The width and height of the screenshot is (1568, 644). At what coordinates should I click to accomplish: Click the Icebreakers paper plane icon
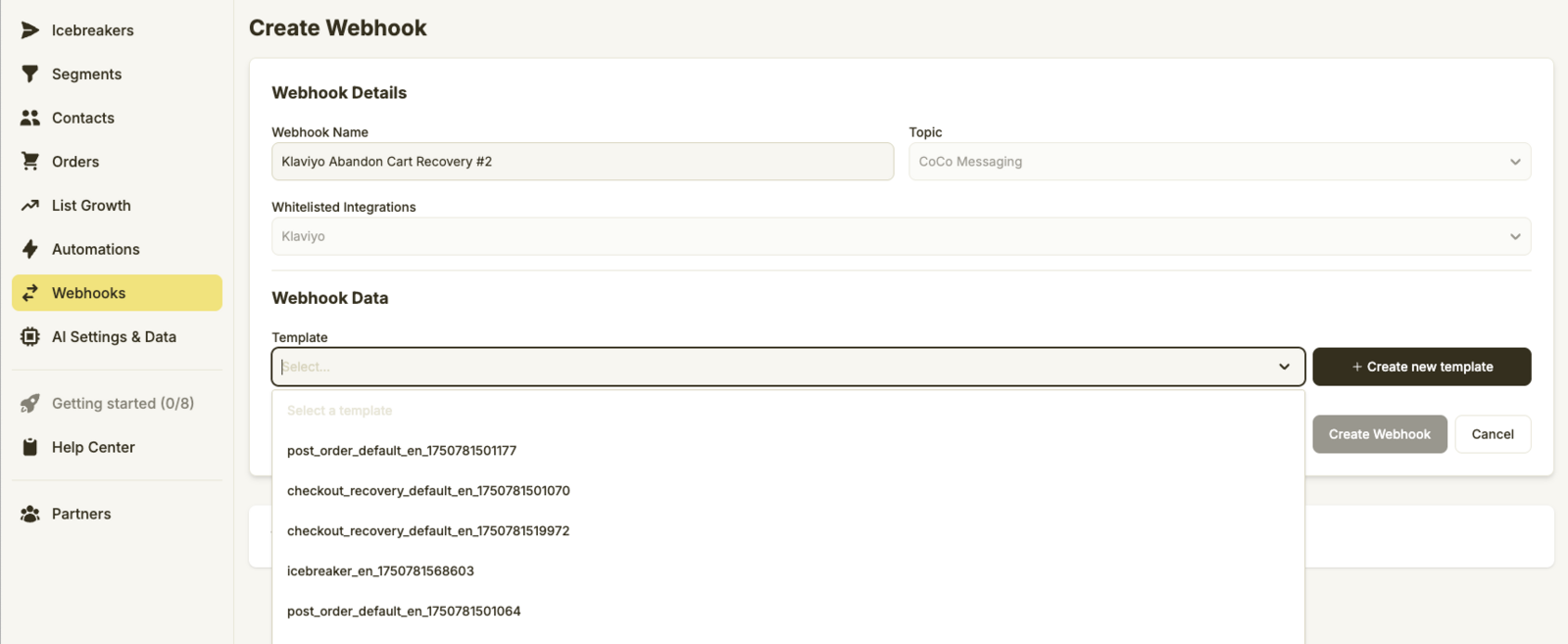coord(30,30)
